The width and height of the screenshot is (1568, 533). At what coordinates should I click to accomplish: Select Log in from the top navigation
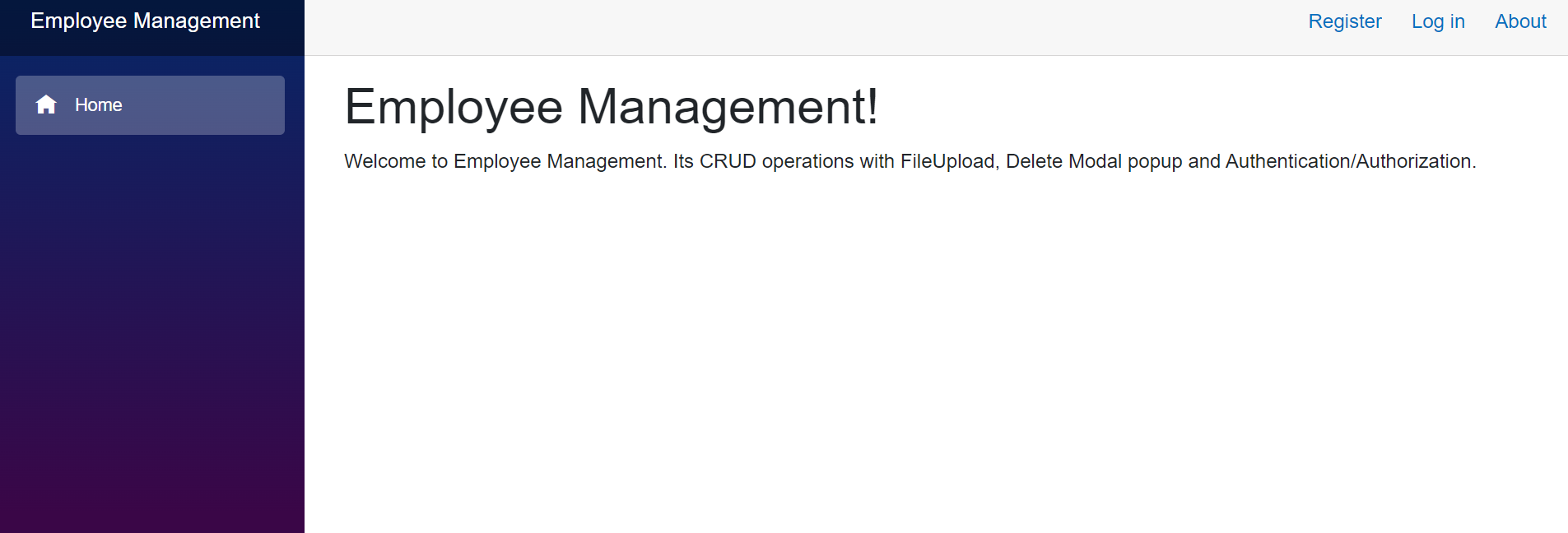[x=1438, y=21]
